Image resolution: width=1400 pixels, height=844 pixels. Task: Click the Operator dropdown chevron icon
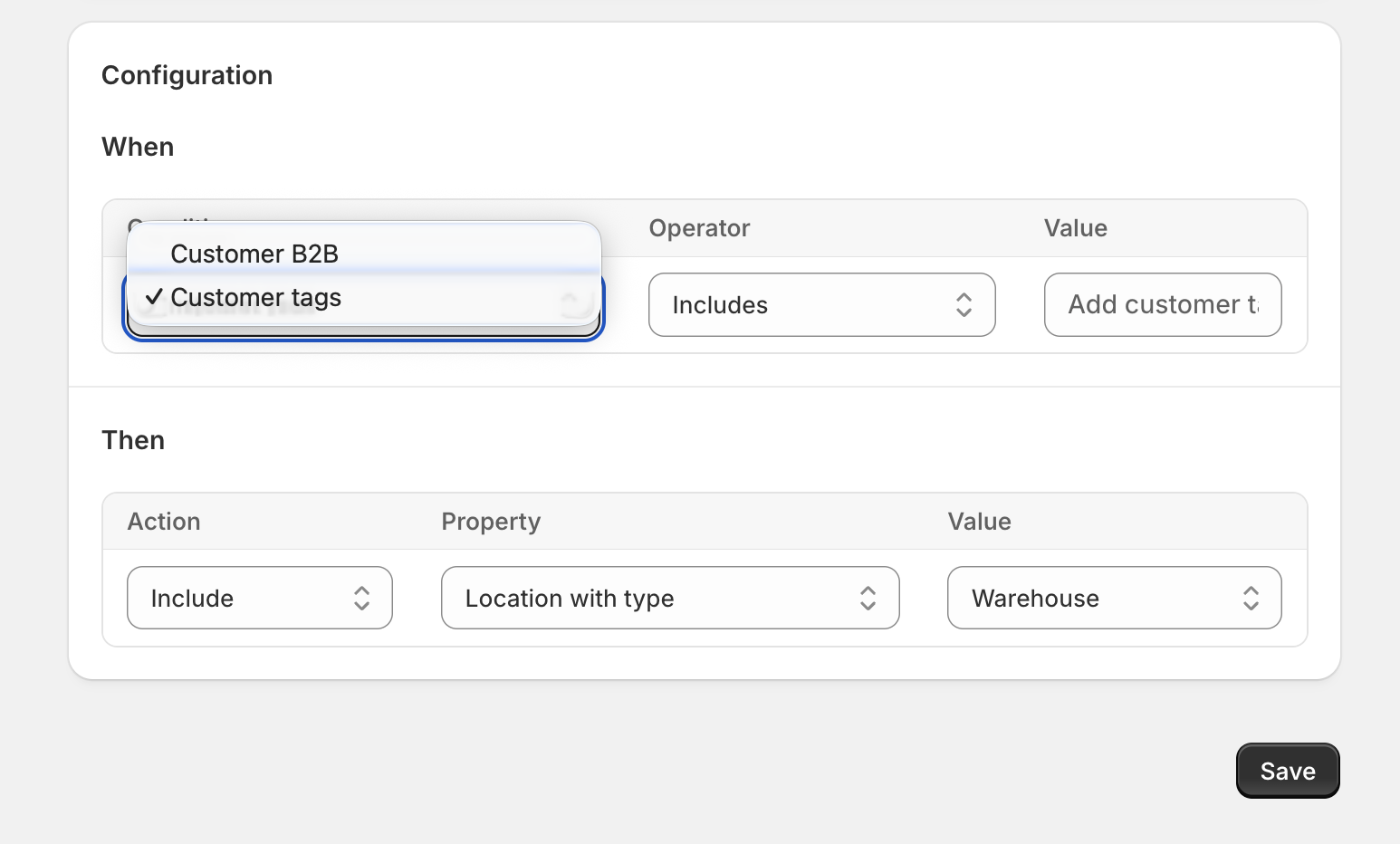point(964,305)
